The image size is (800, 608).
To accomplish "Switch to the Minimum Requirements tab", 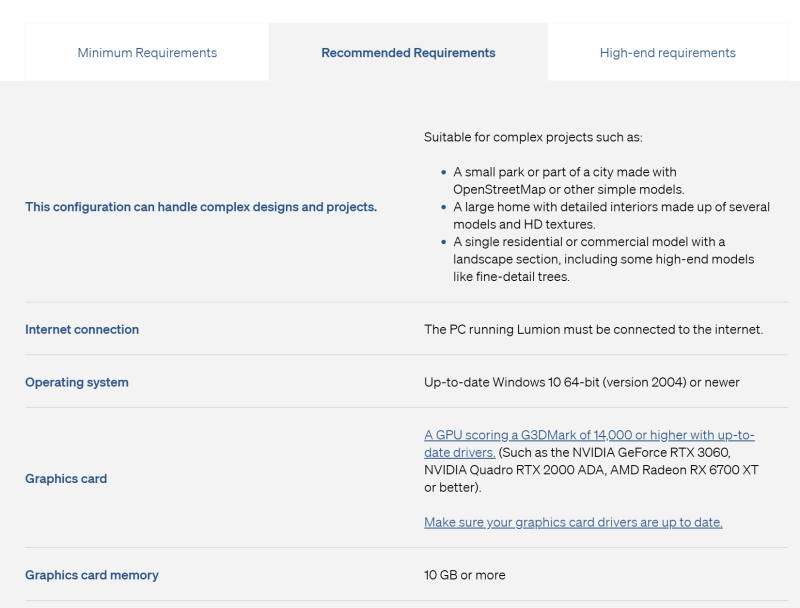I will click(x=147, y=53).
